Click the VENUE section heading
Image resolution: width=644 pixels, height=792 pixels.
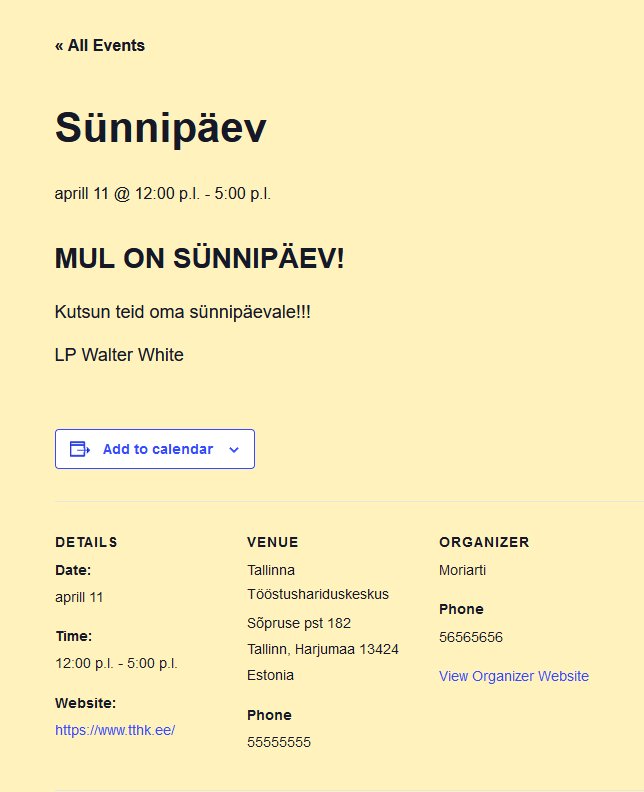[273, 542]
